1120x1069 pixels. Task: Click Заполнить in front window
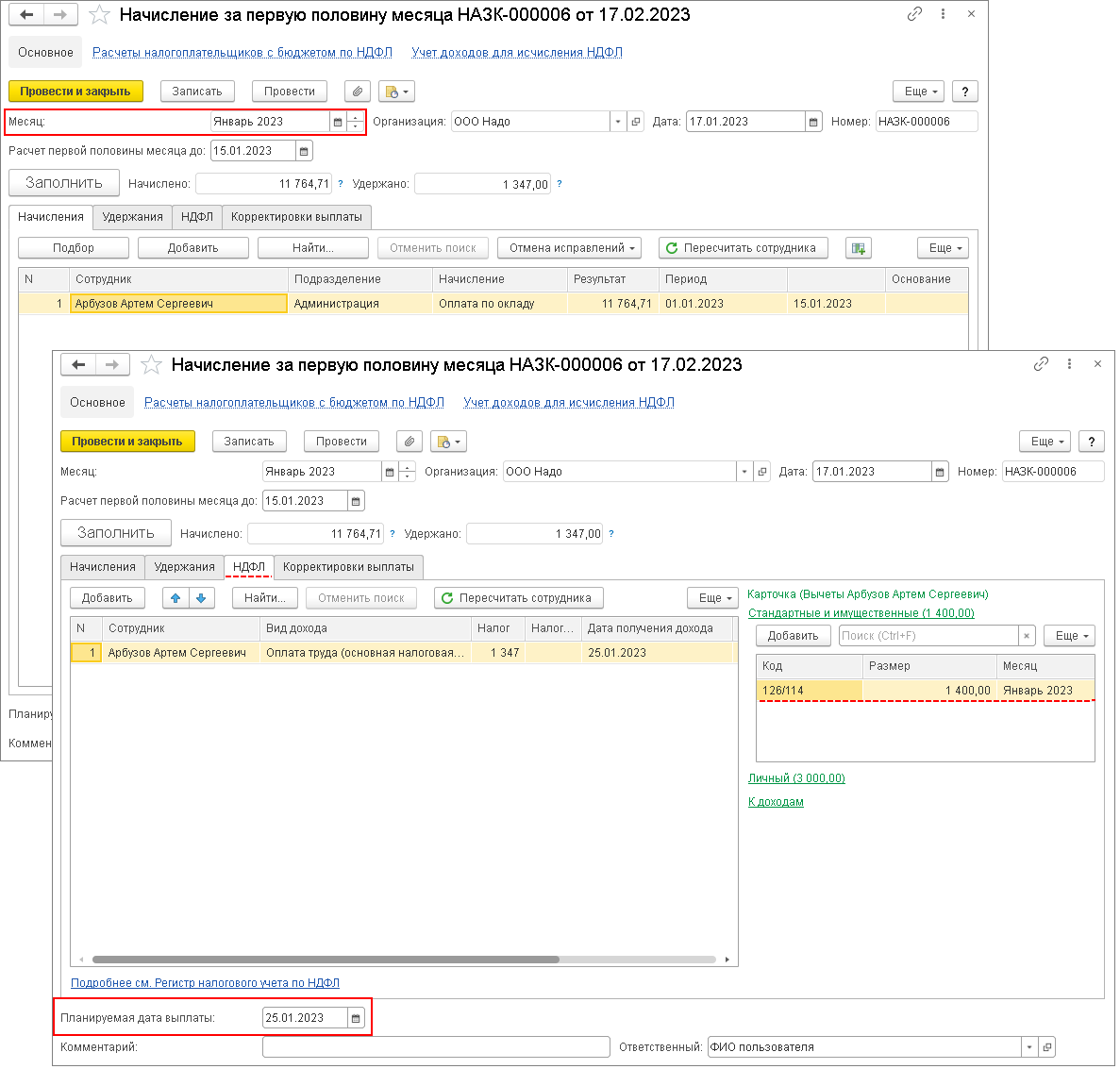pyautogui.click(x=116, y=533)
